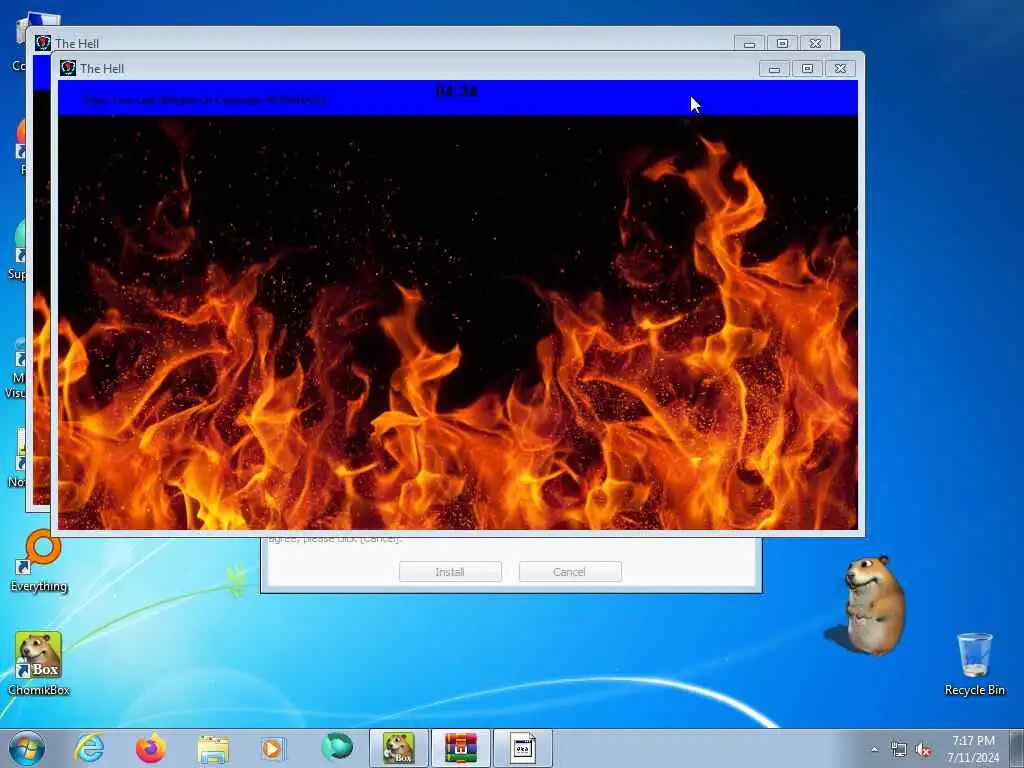Screen dimensions: 1024x768
Task: Click the hamster mascot on desktop
Action: 872,605
